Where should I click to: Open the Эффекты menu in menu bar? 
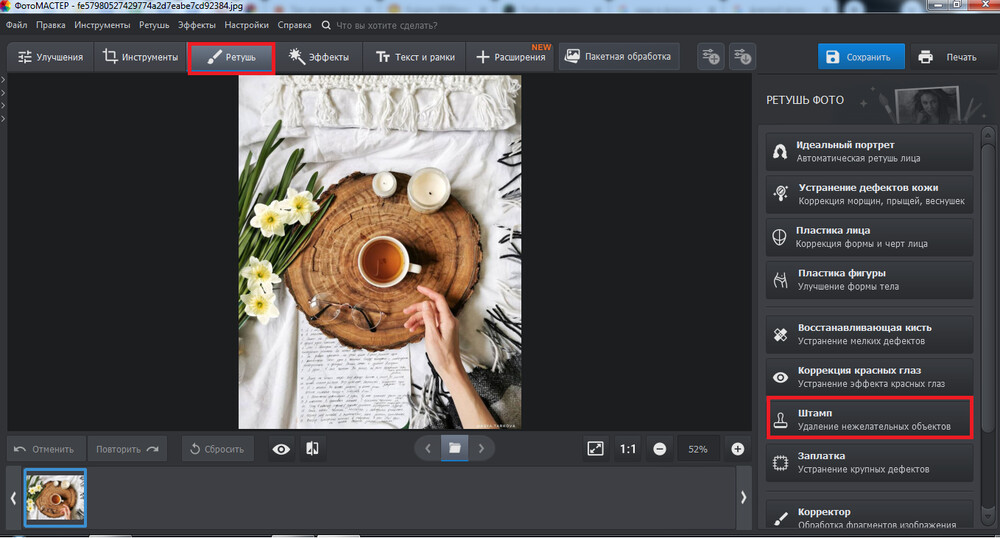pos(197,25)
